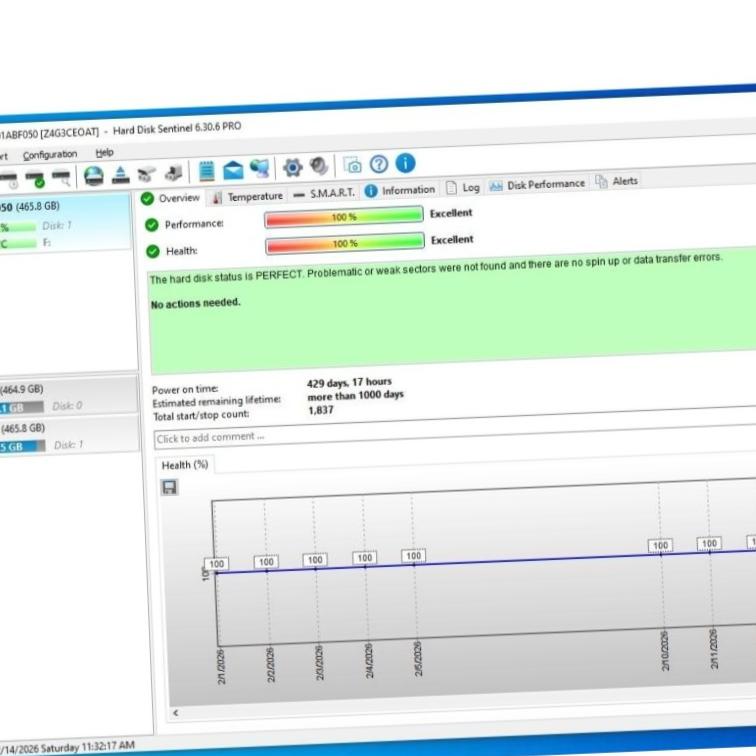Screen dimensions: 756x756
Task: Click the globe-over-disk toolbar icon
Action: [x=93, y=174]
